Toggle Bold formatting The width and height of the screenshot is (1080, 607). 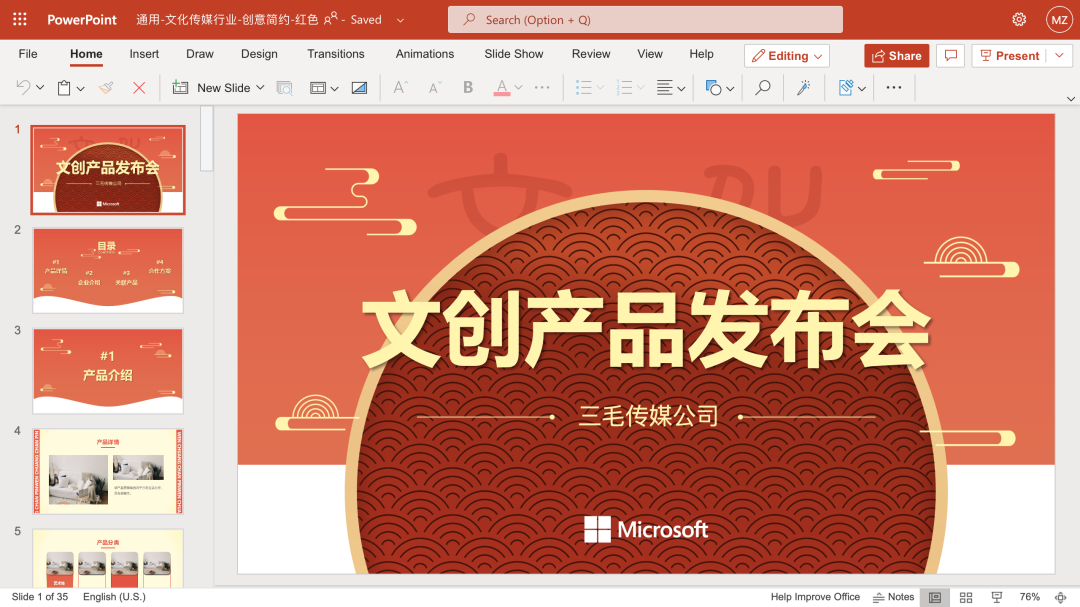tap(468, 88)
